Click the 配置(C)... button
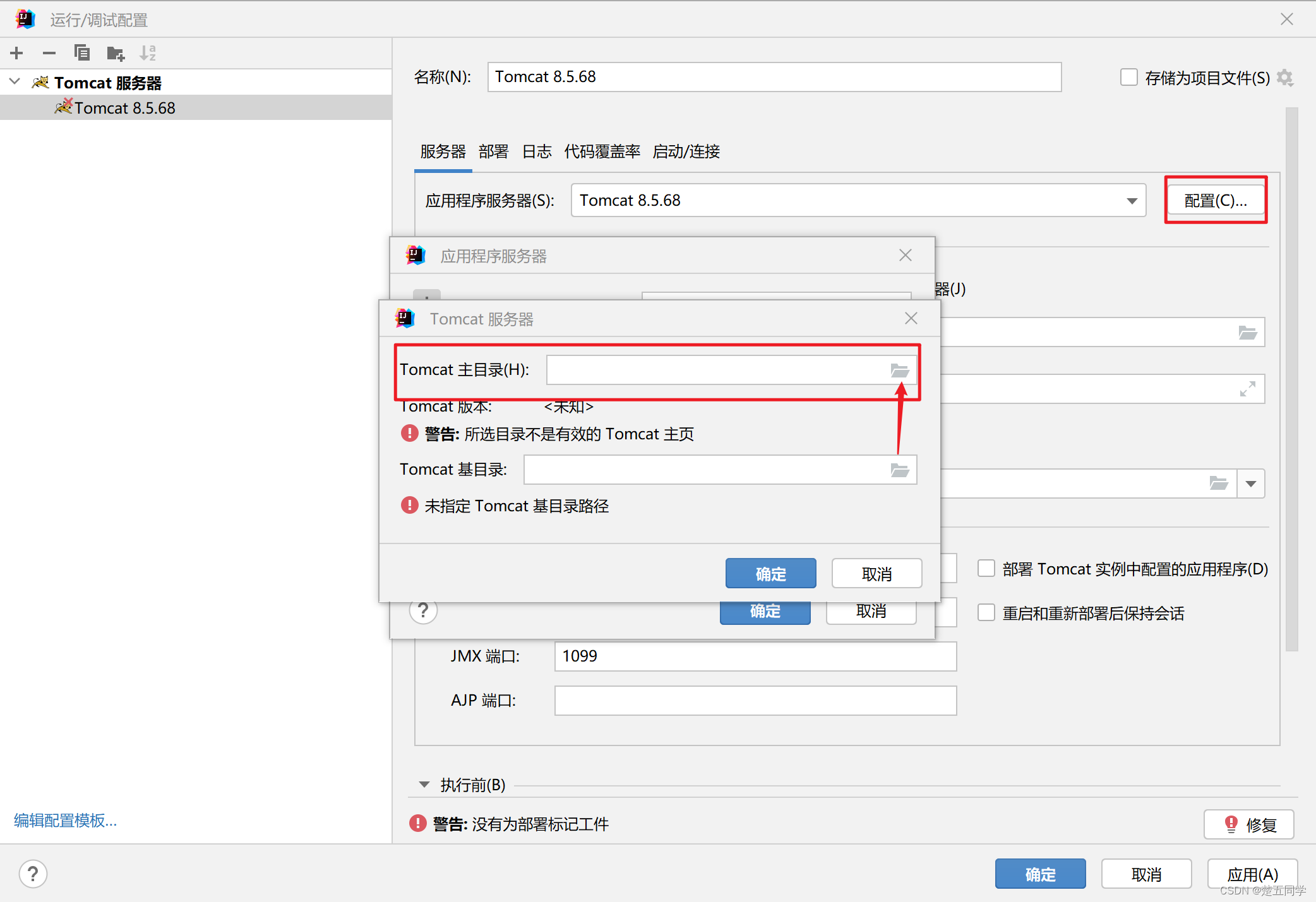 click(x=1216, y=201)
